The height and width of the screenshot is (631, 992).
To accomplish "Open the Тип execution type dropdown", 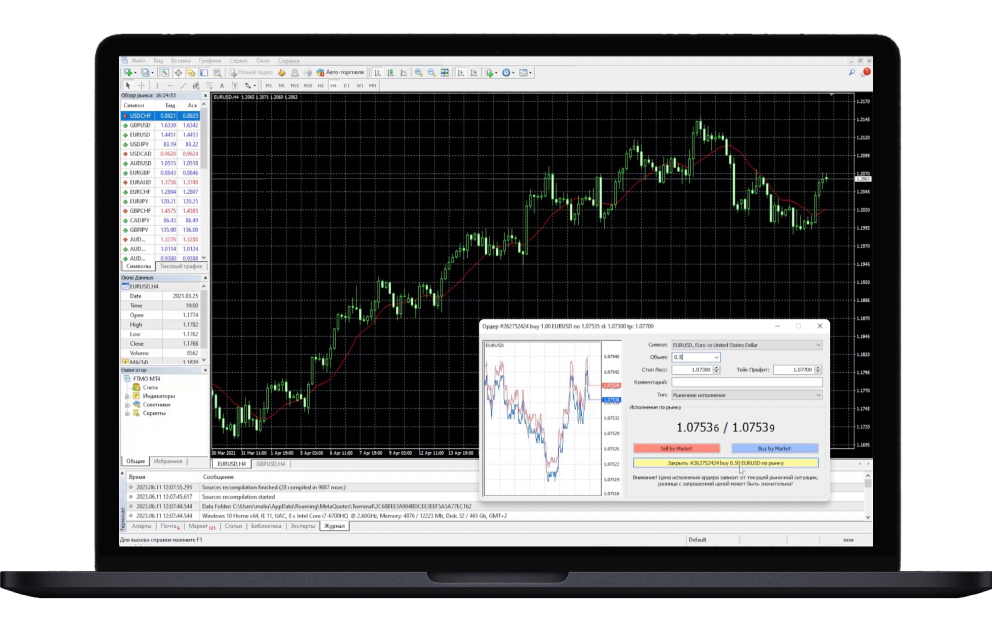I will point(747,395).
